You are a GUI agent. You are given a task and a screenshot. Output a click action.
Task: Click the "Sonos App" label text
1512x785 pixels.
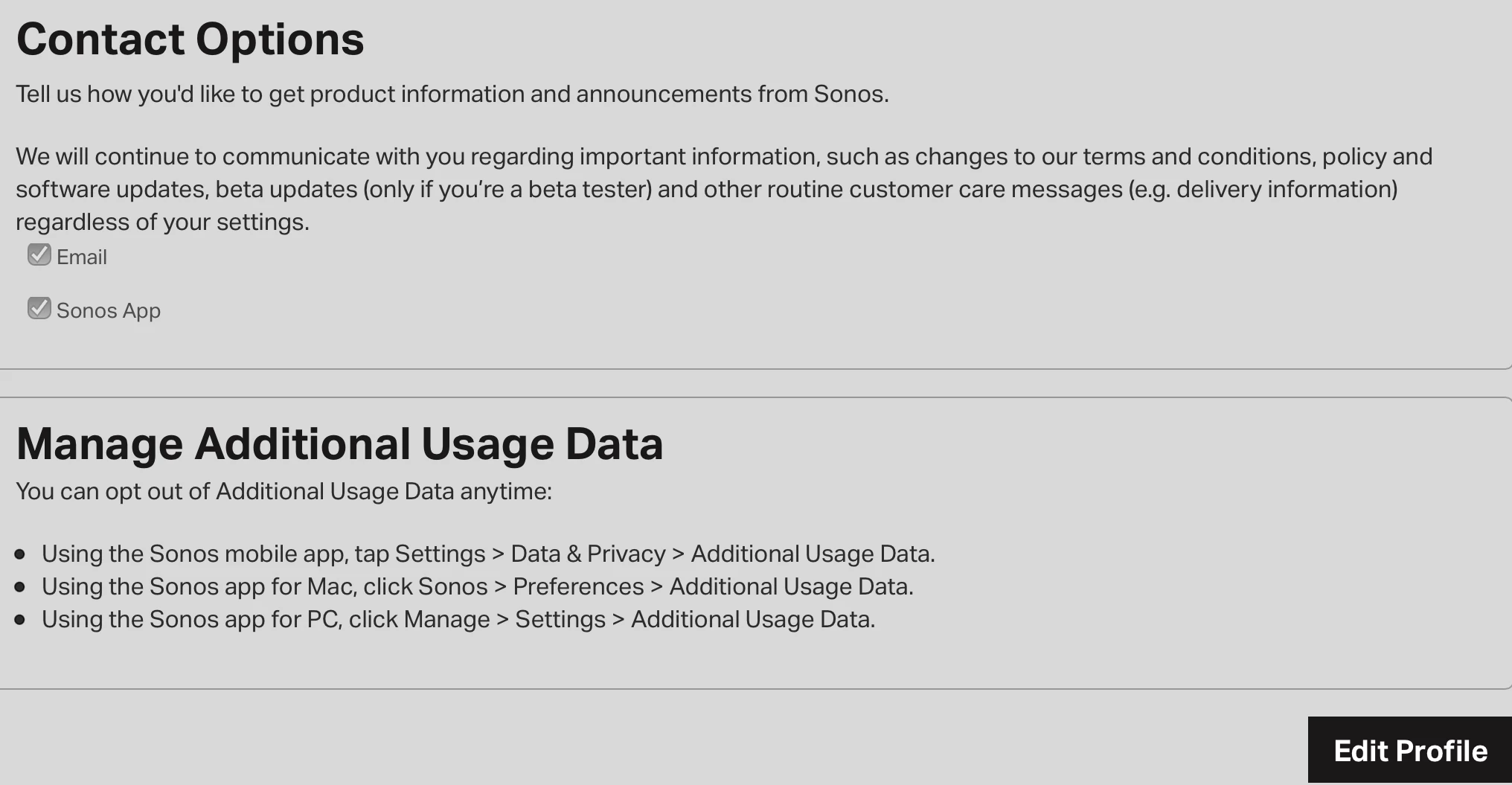(109, 311)
